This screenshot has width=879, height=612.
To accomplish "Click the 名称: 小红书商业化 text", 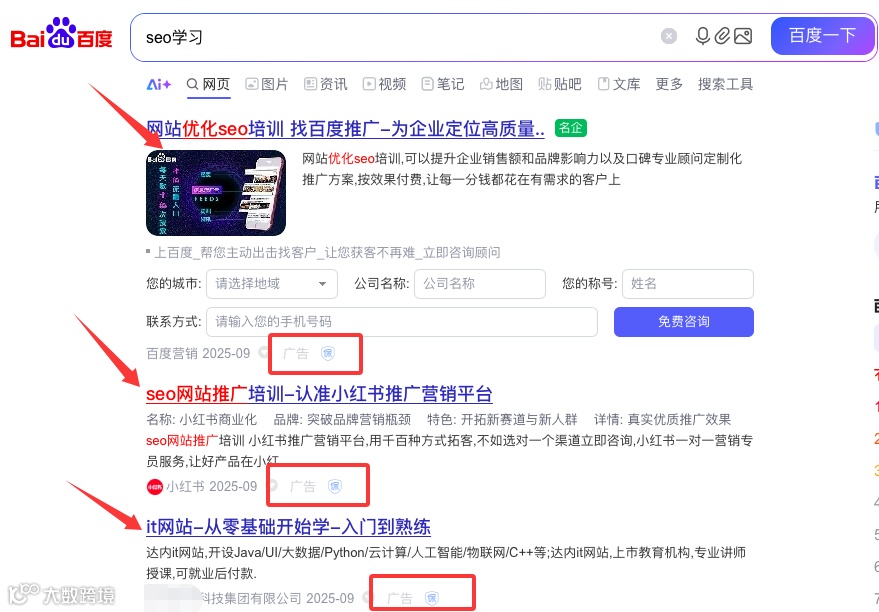I will coord(202,420).
